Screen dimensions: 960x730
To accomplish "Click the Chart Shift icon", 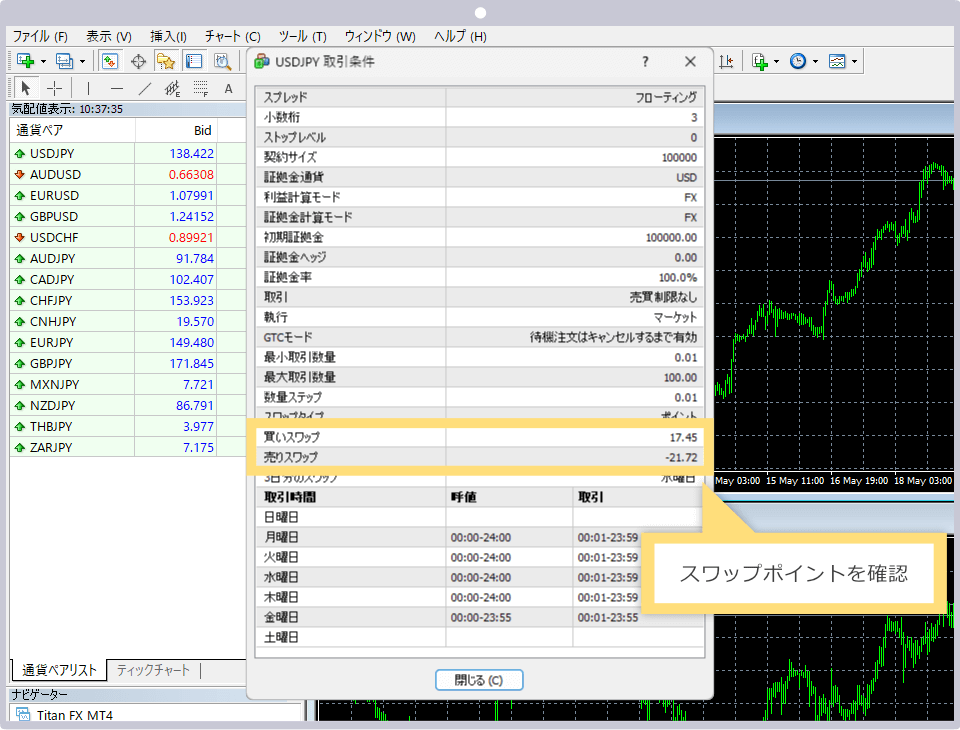I will click(x=726, y=61).
